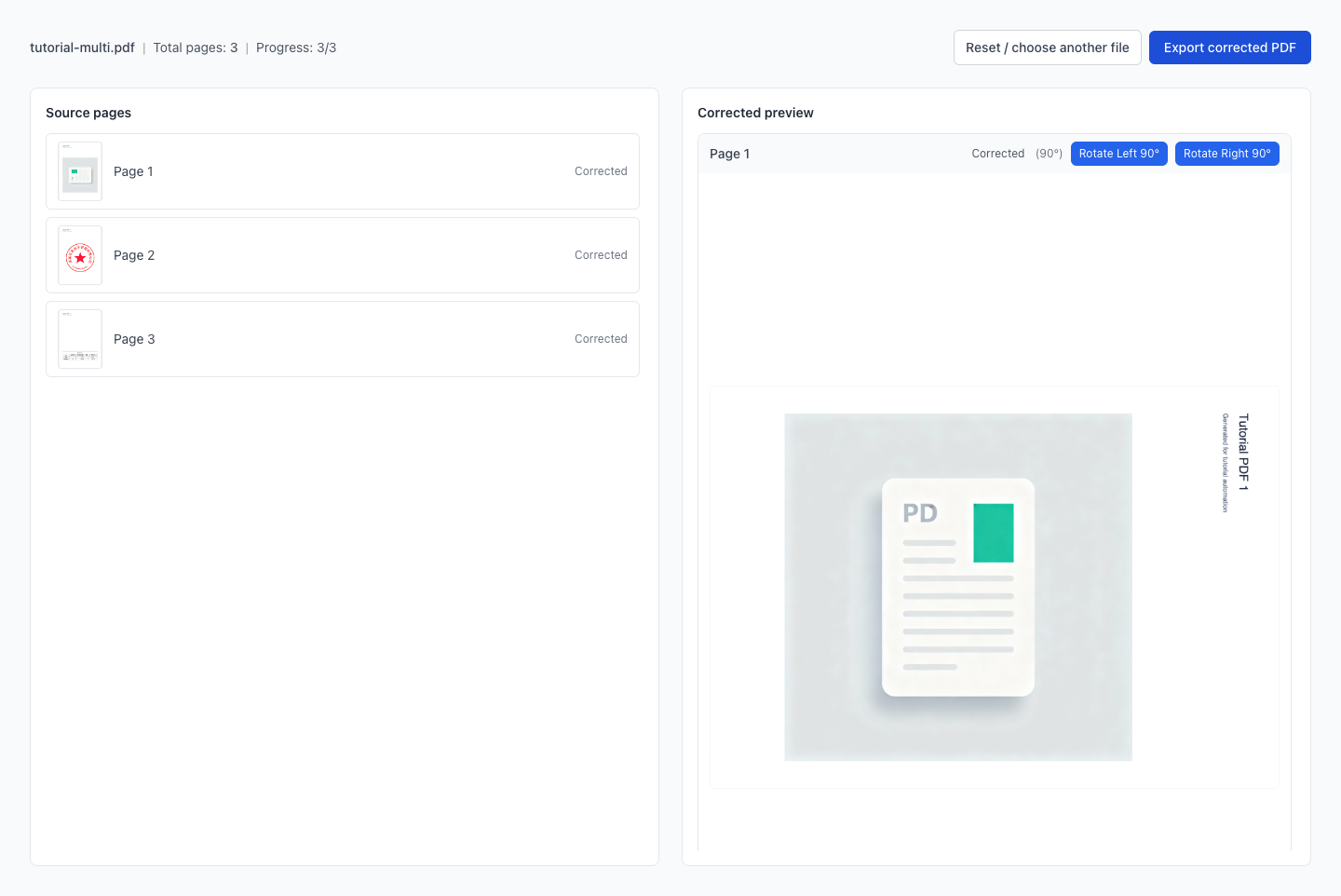Click the tutorial-multi.pdf file name
Viewport: 1341px width, 896px height.
point(82,48)
